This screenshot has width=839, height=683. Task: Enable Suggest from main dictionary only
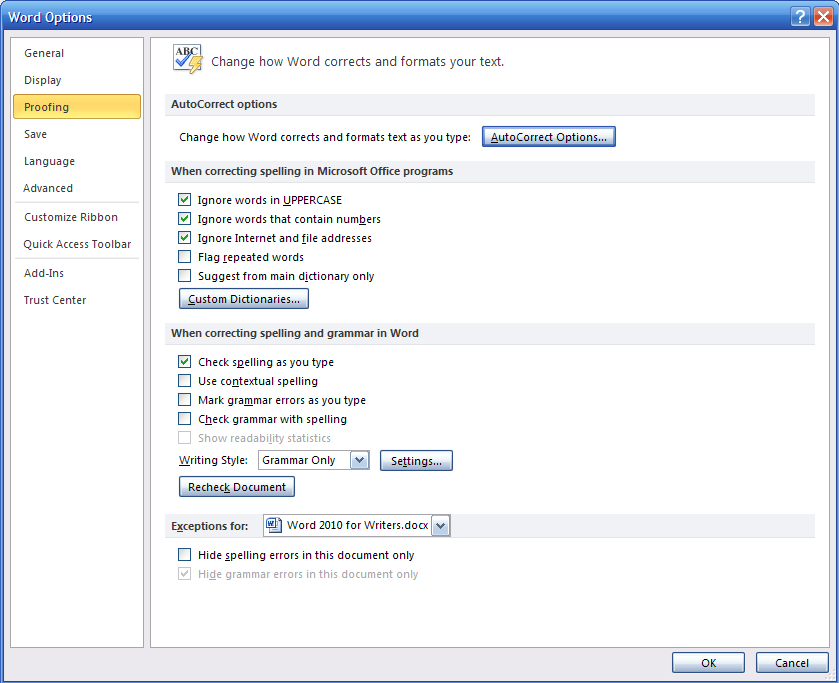pos(185,276)
